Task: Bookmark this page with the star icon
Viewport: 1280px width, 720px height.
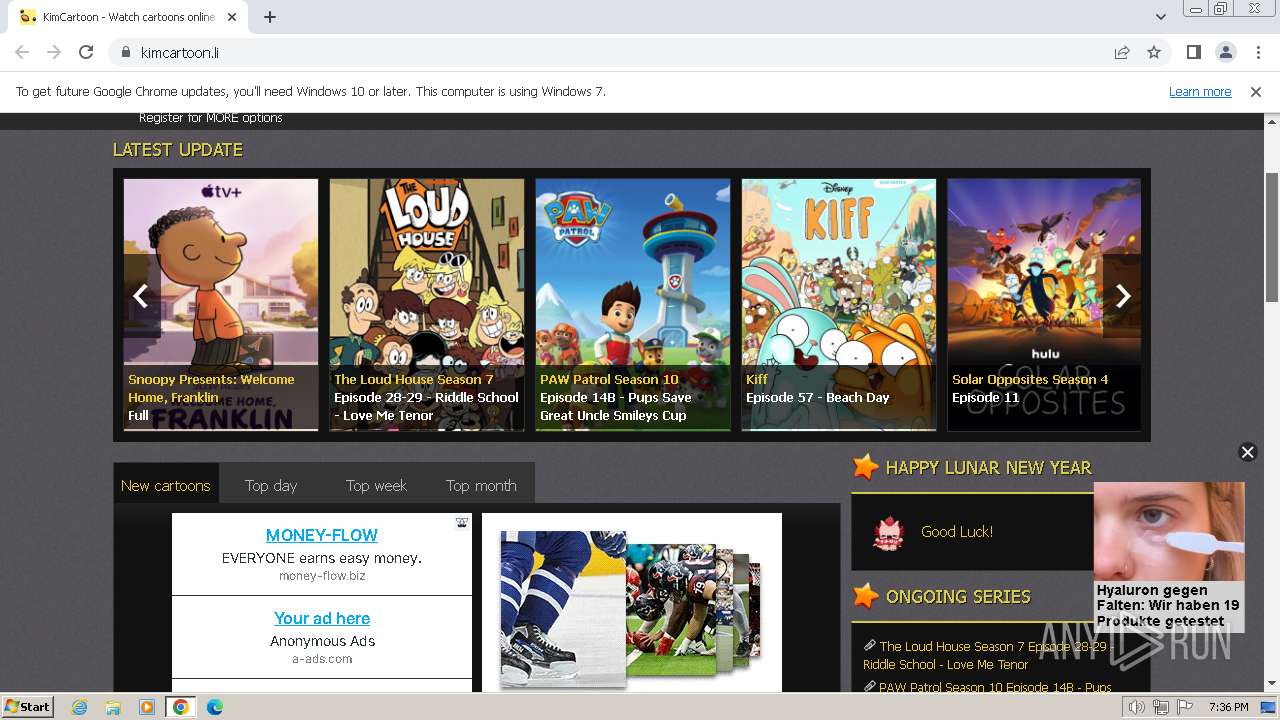Action: coord(1154,52)
